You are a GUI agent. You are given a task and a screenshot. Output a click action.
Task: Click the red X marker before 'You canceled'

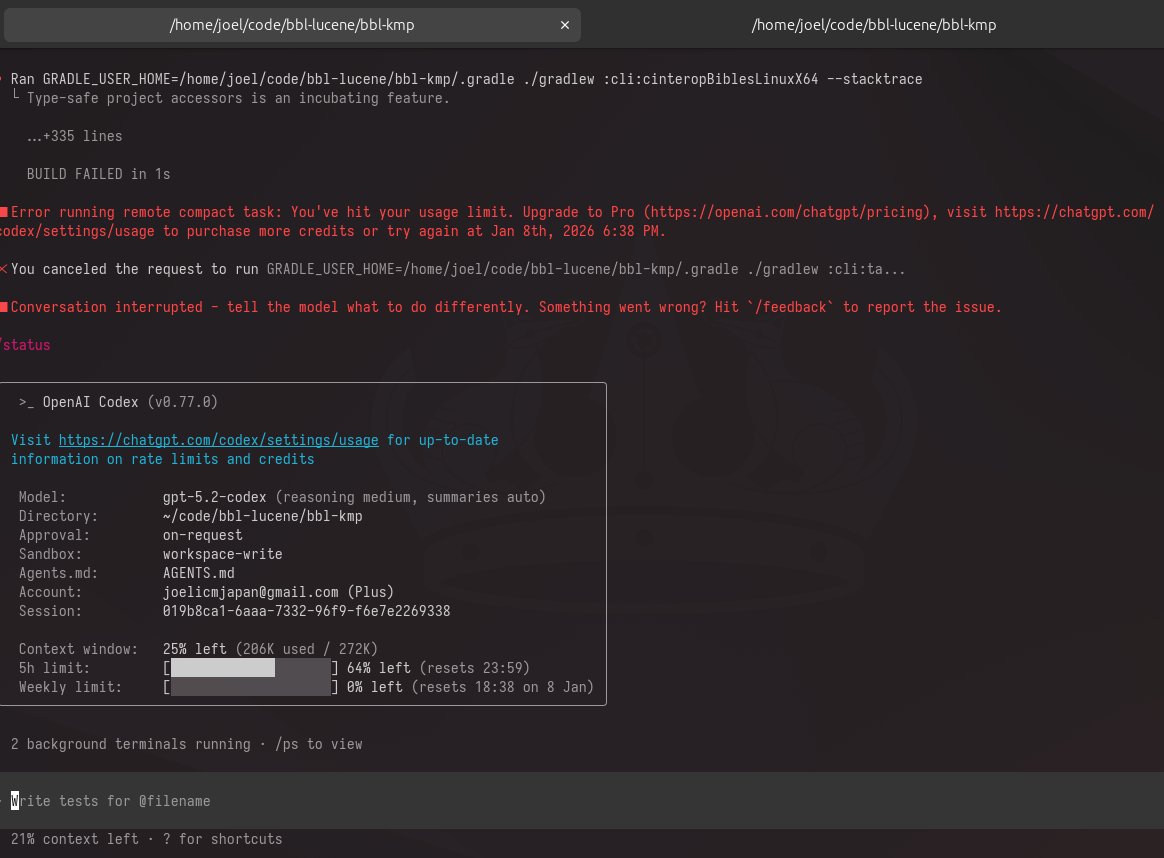4,269
